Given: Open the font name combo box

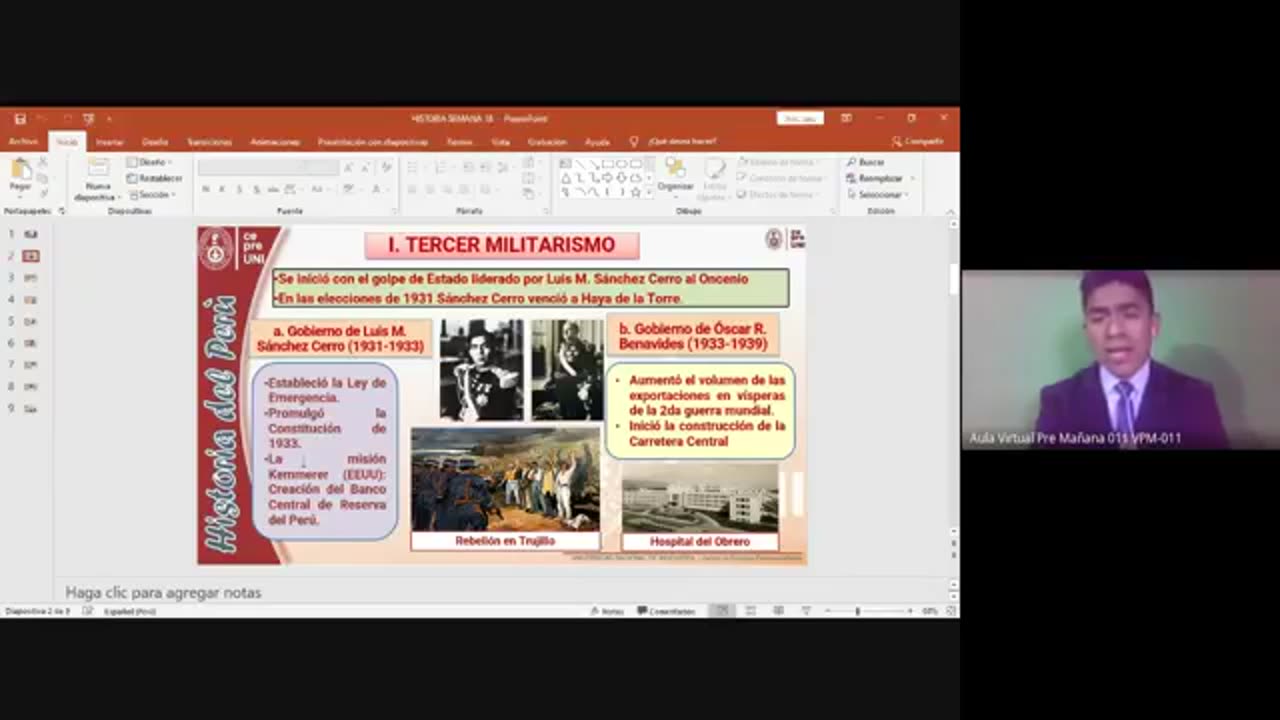Looking at the screenshot, I should coord(253,167).
